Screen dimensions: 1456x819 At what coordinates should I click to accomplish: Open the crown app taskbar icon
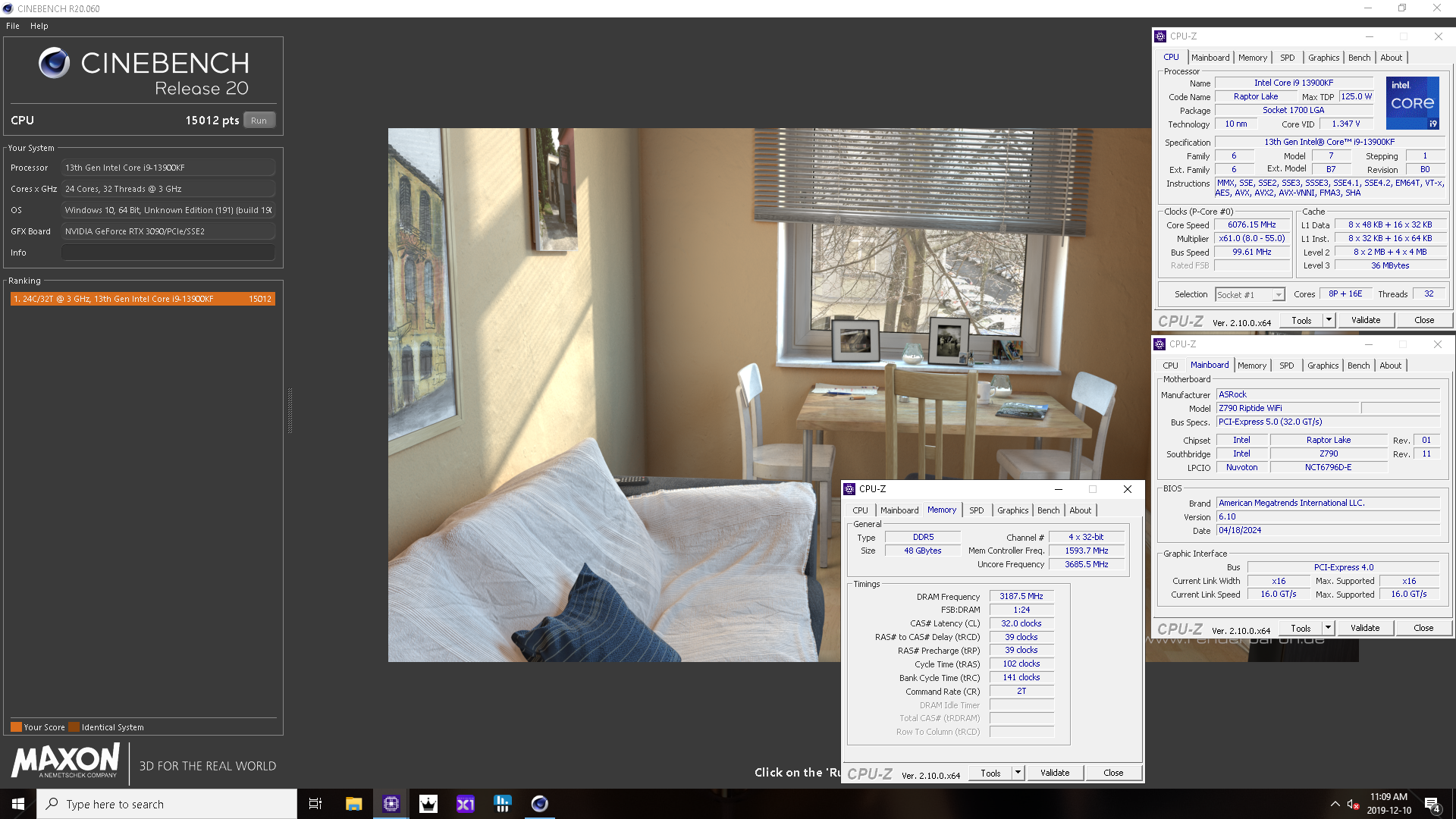pos(428,804)
